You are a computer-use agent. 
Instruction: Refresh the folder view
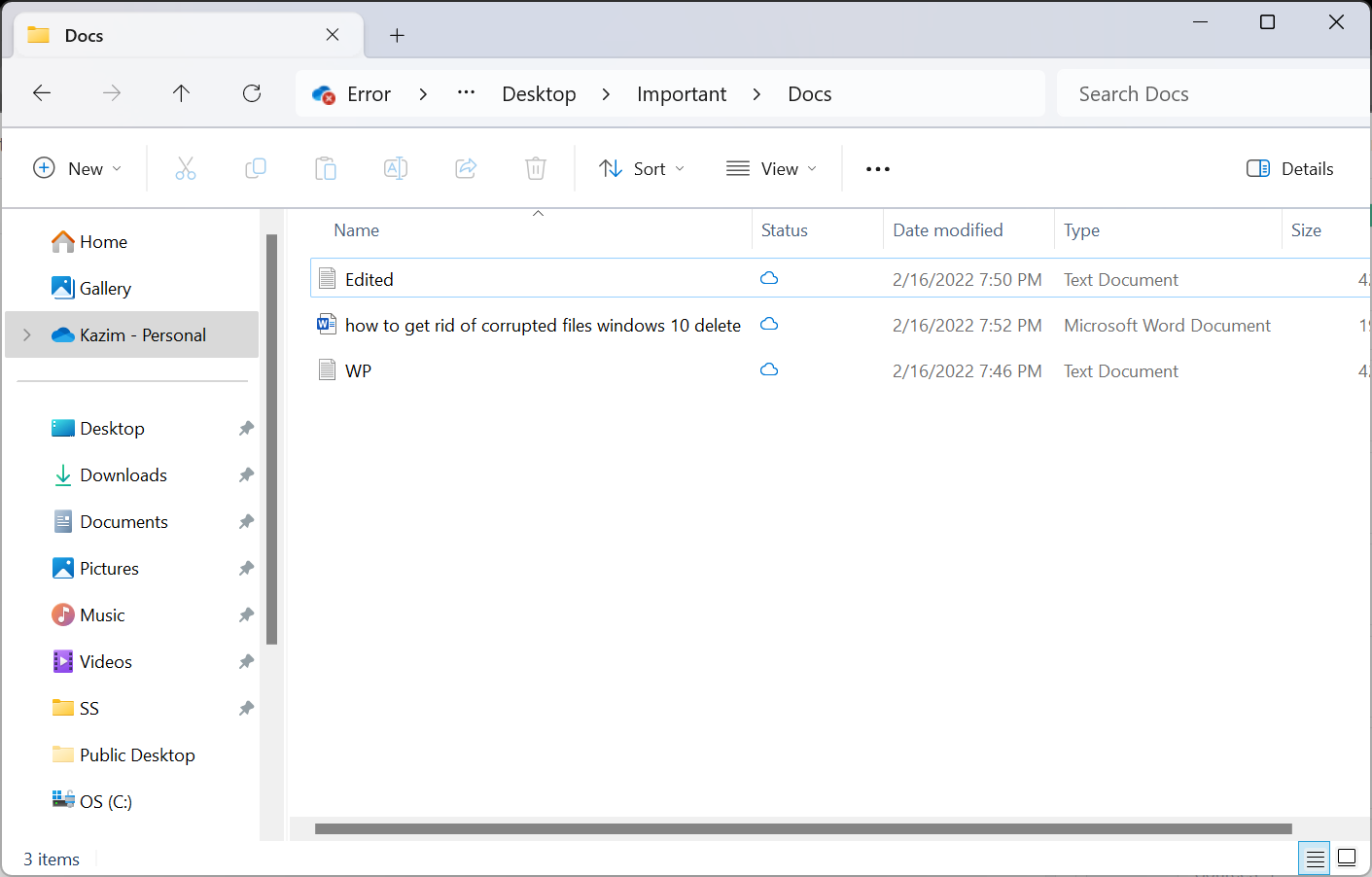[251, 92]
